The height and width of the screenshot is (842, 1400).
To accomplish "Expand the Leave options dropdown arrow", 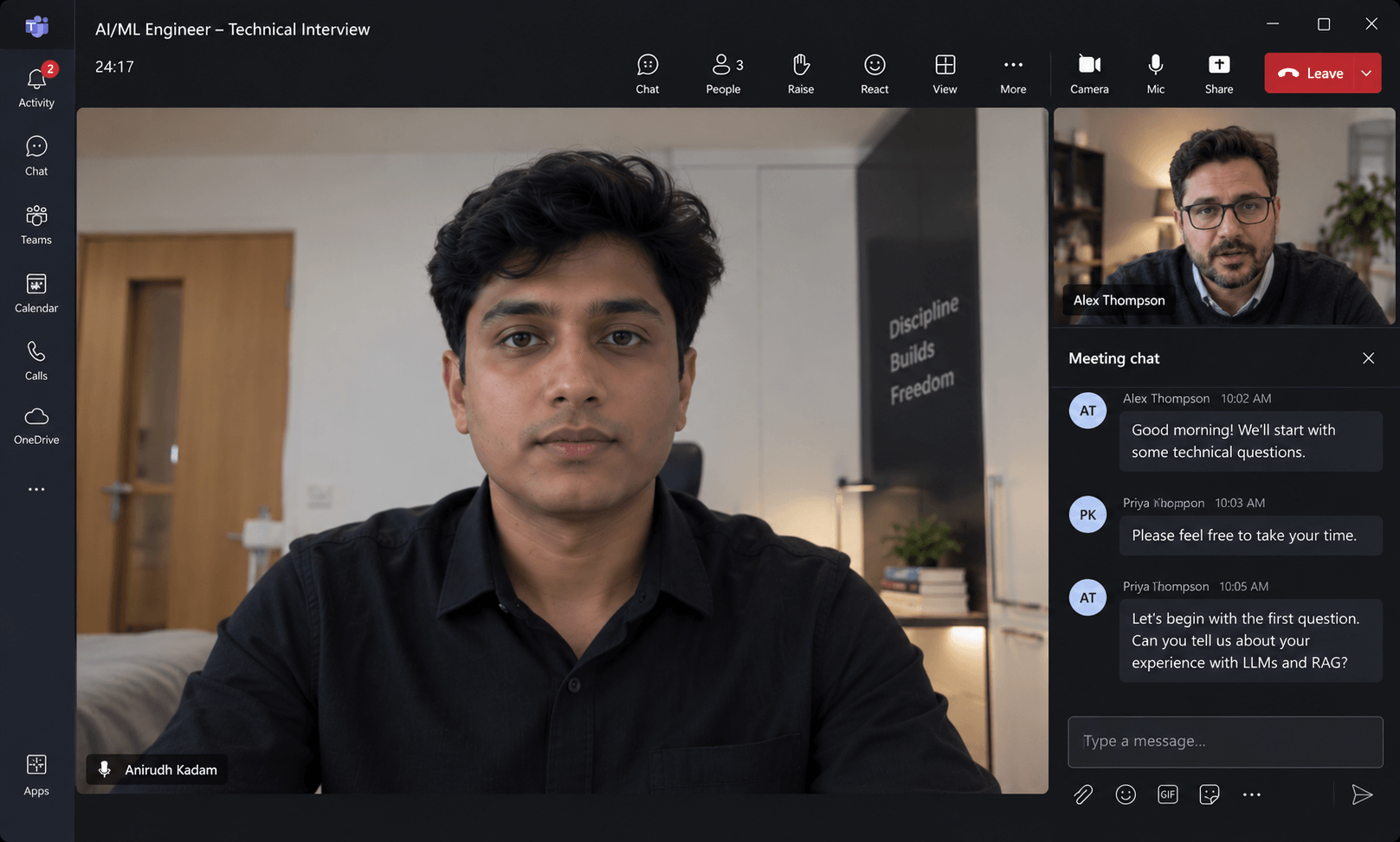I will (1366, 74).
